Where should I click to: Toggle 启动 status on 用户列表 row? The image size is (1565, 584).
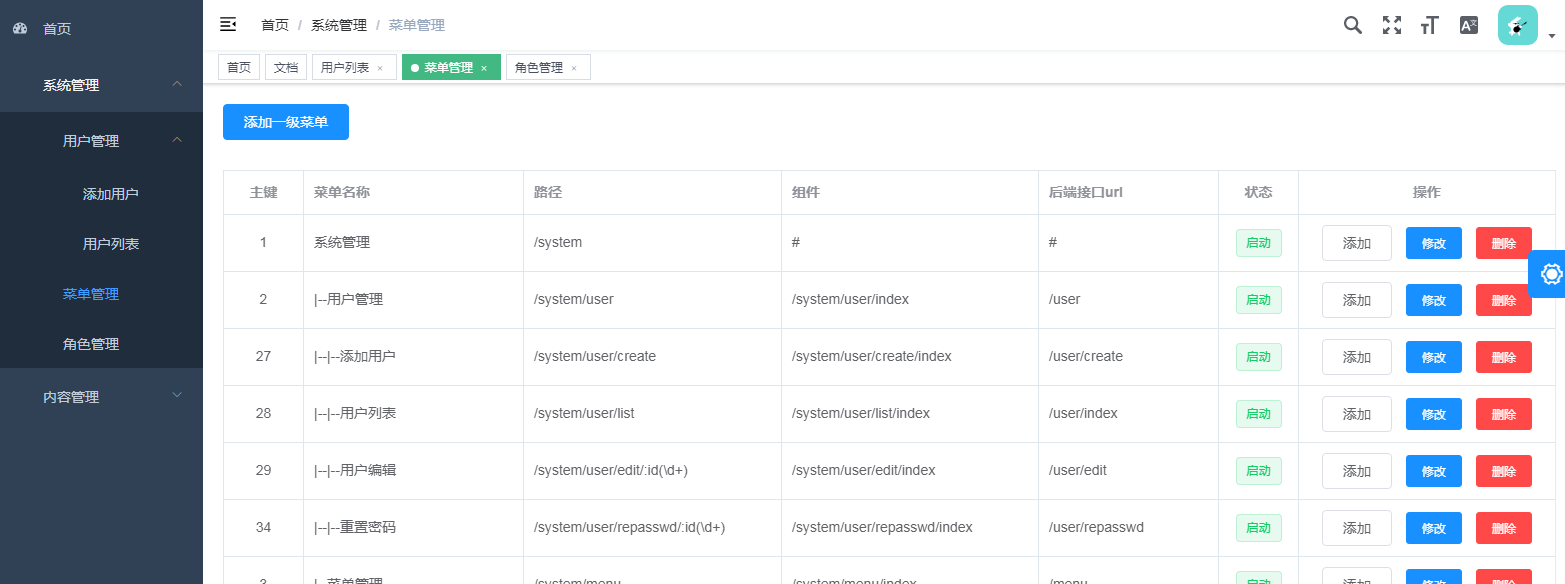click(x=1258, y=413)
